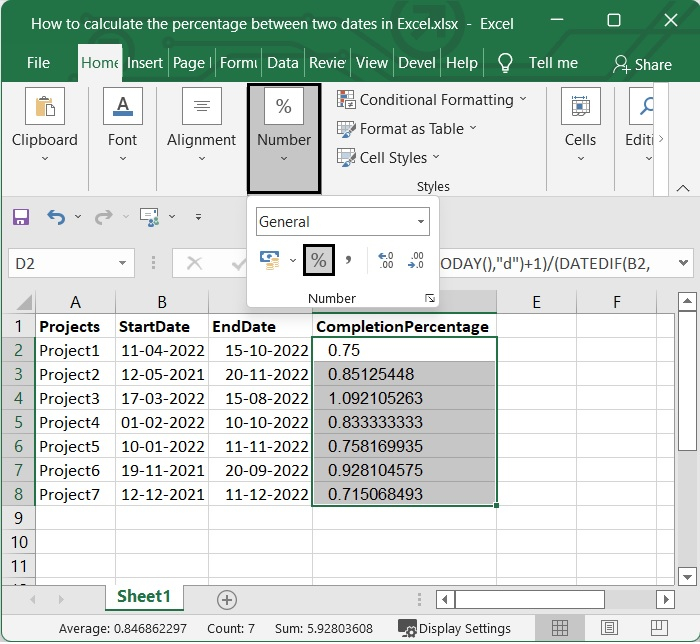This screenshot has width=700, height=644.
Task: Click the Decrease Decimal icon
Action: (416, 260)
